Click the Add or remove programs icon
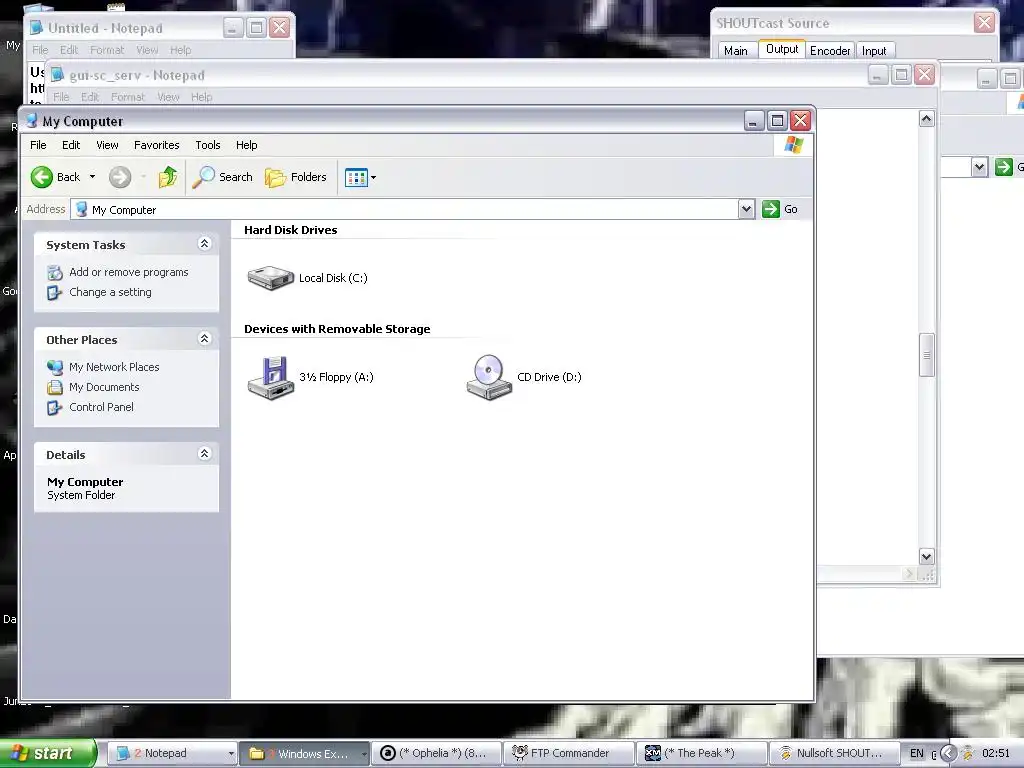 (x=55, y=273)
